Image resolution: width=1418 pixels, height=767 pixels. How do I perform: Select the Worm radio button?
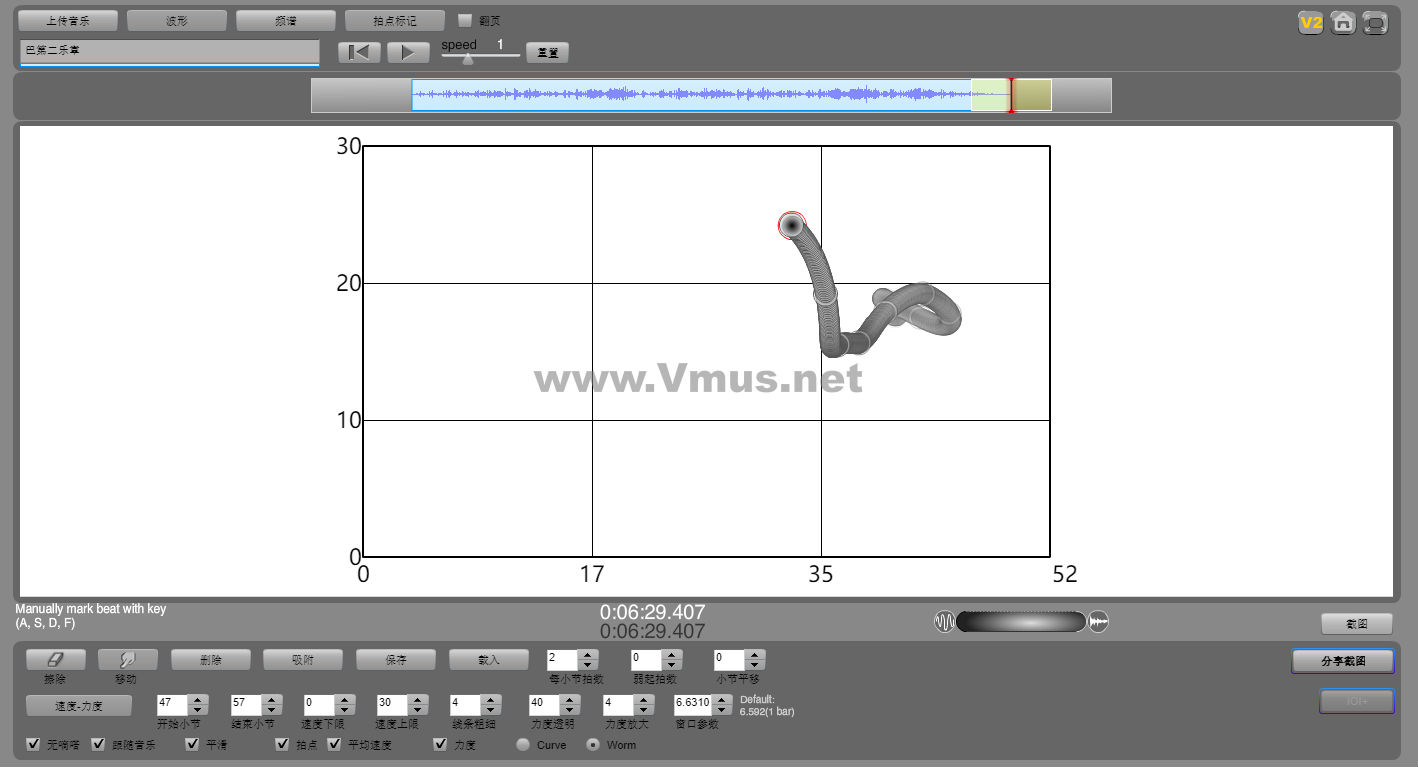592,745
